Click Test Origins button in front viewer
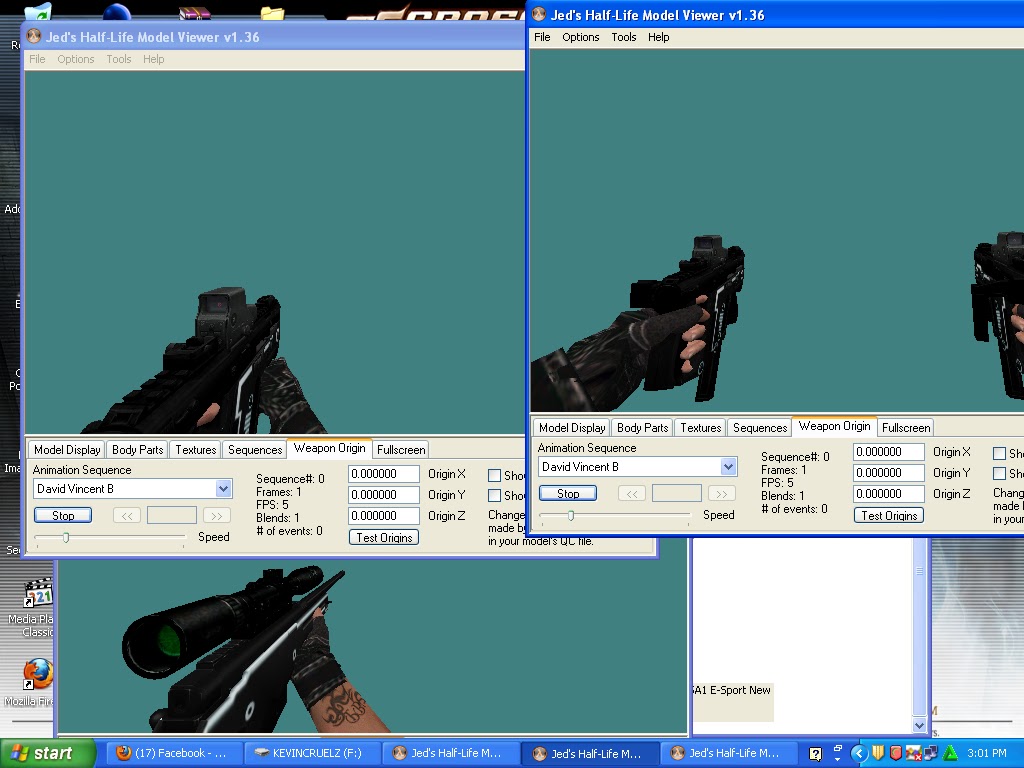Viewport: 1024px width, 768px height. (x=889, y=515)
